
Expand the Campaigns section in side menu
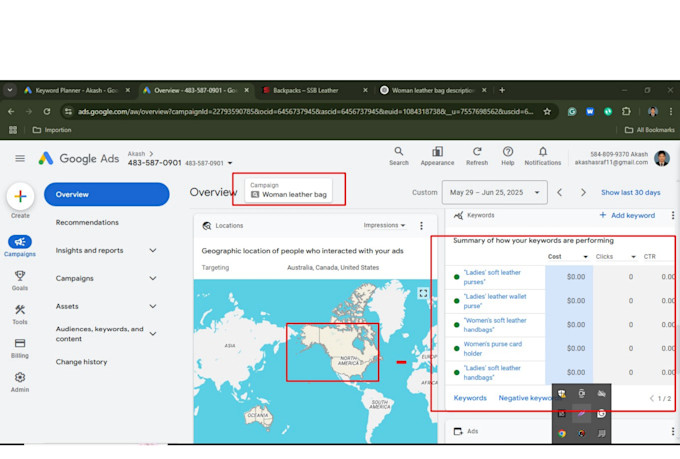coord(153,278)
